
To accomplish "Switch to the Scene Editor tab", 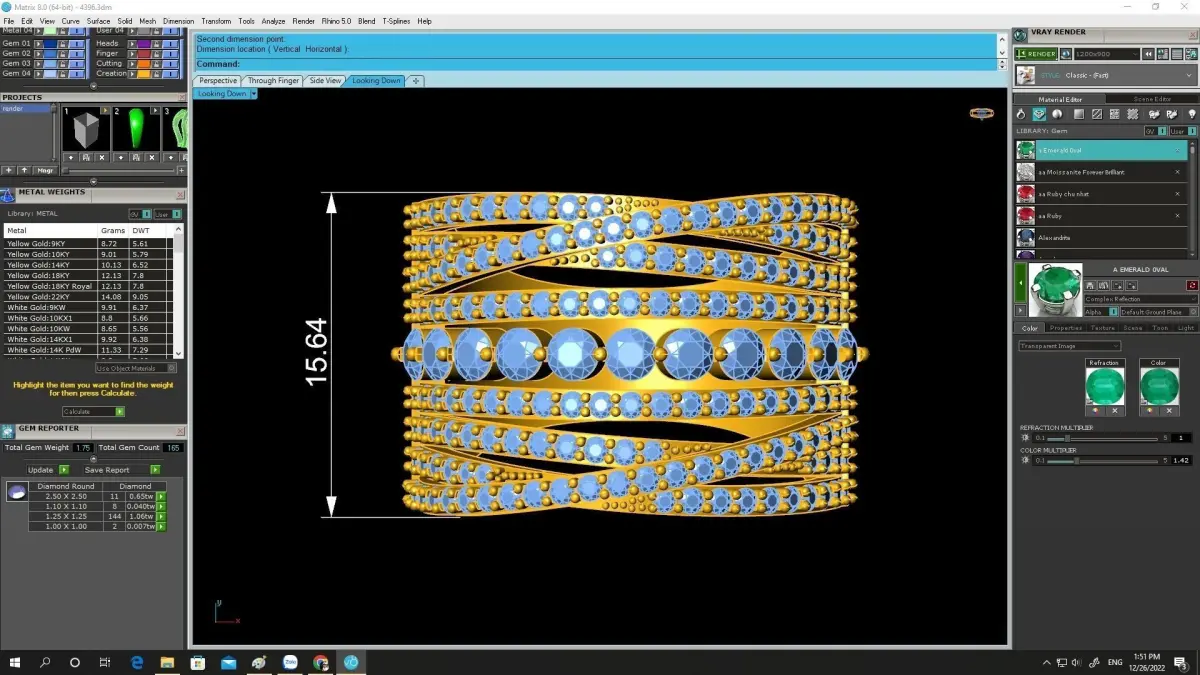I will point(1151,99).
